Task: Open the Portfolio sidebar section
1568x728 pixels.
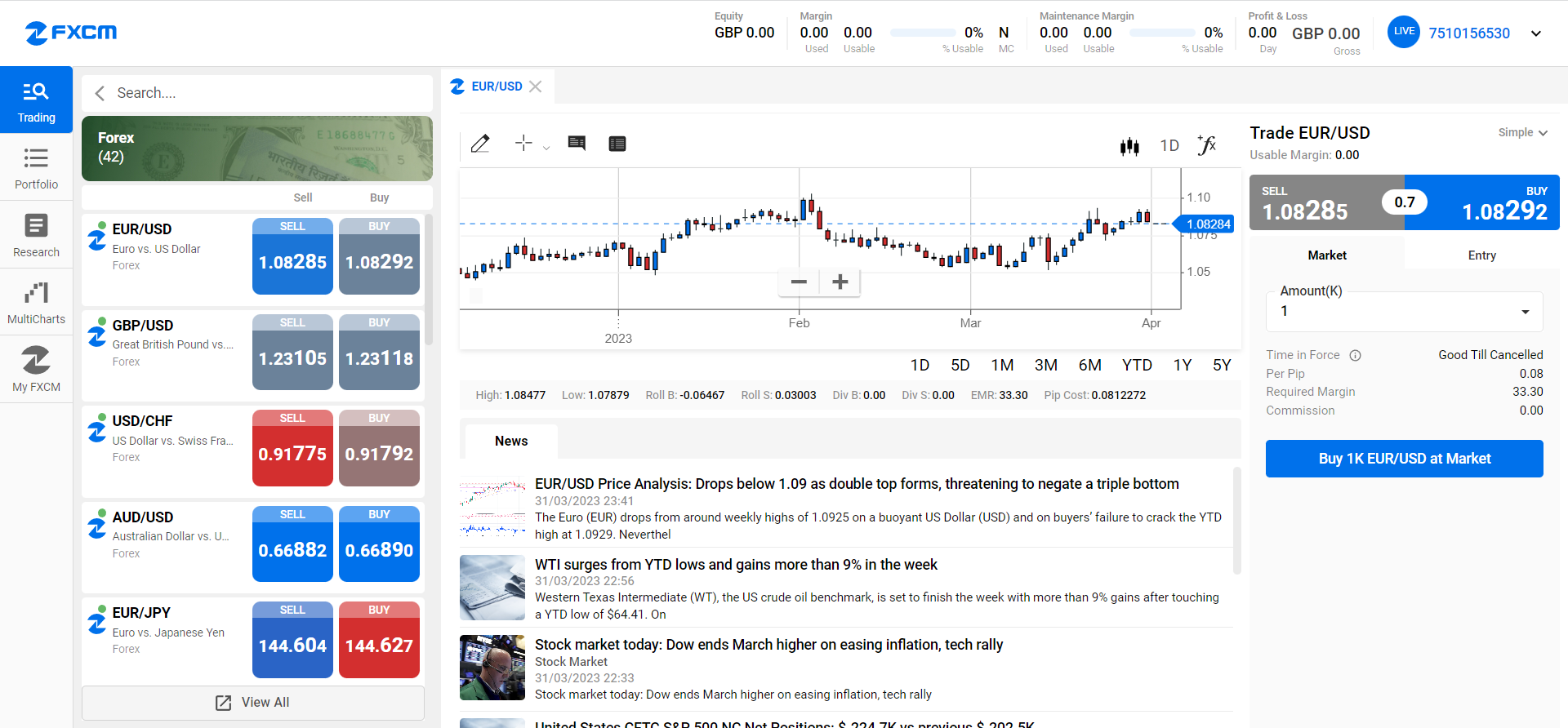Action: click(36, 167)
